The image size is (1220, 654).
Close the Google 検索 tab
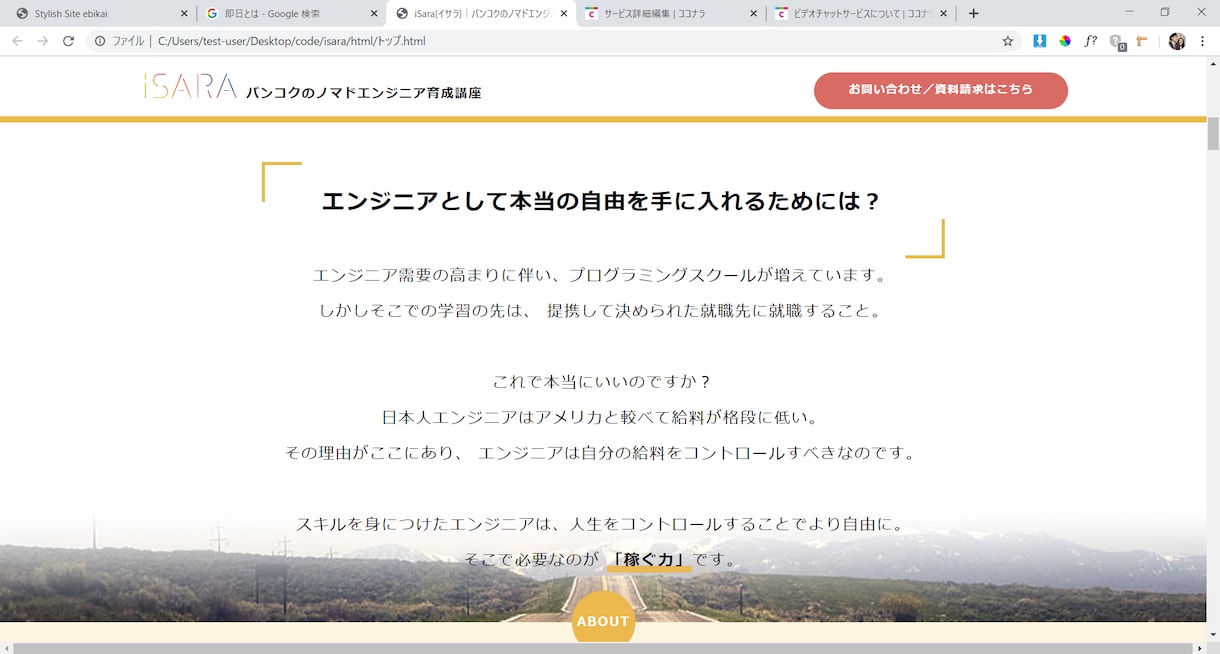pyautogui.click(x=374, y=14)
